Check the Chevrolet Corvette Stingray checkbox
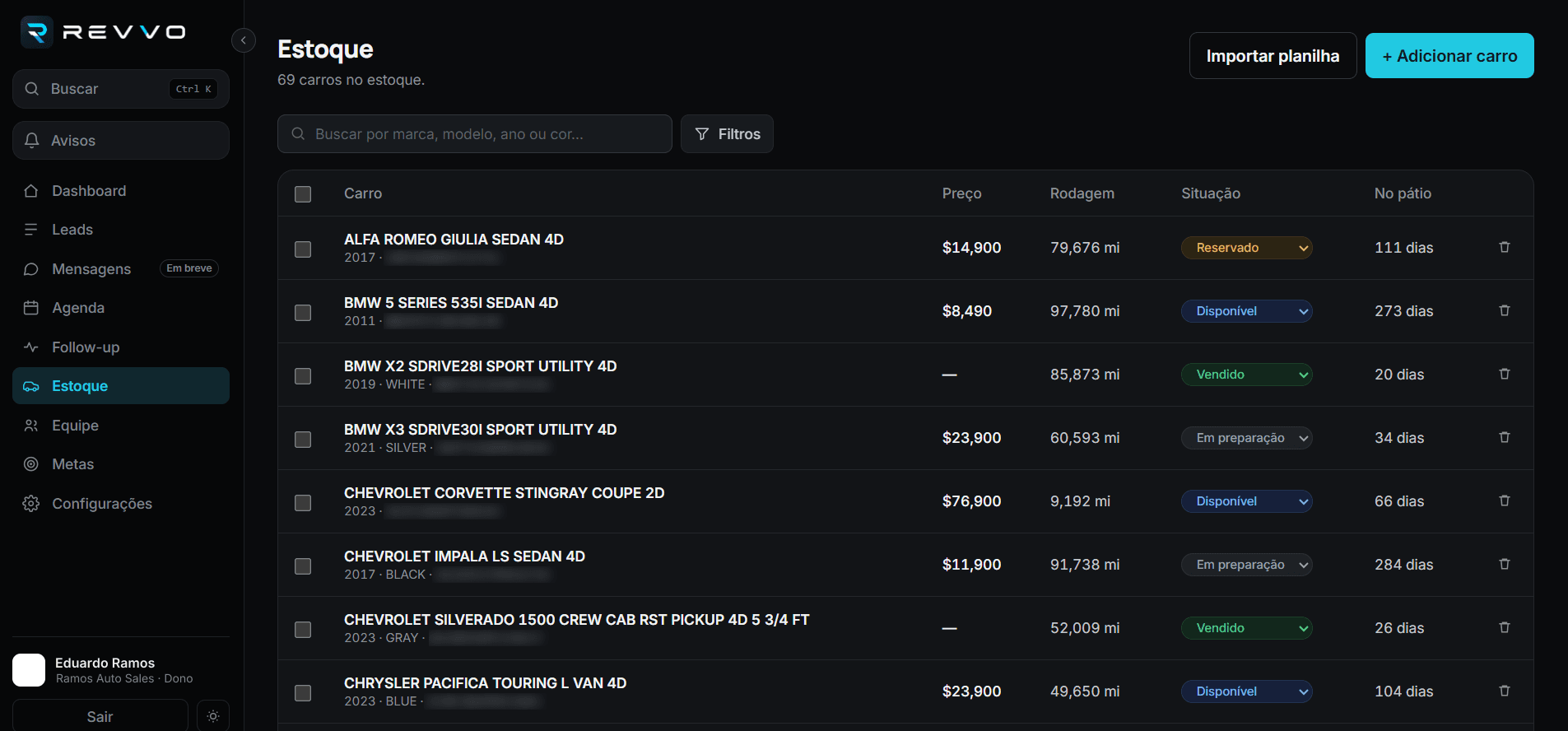This screenshot has height=731, width=1568. 303,503
